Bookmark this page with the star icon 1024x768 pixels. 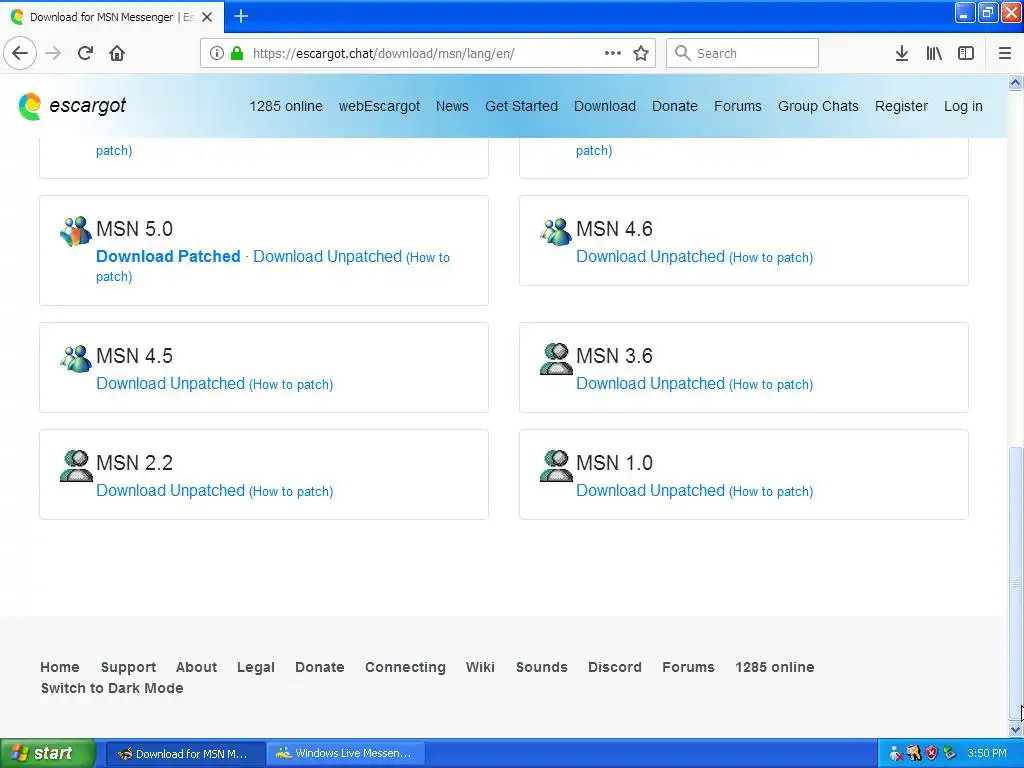(641, 53)
